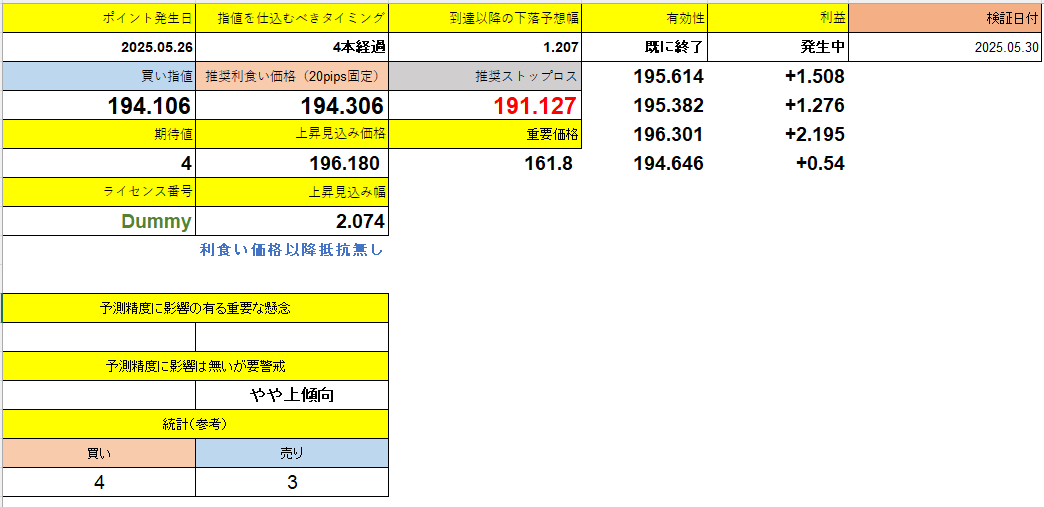Select the 上昇見込み価格 header cell
1044x507 pixels.
click(x=292, y=134)
